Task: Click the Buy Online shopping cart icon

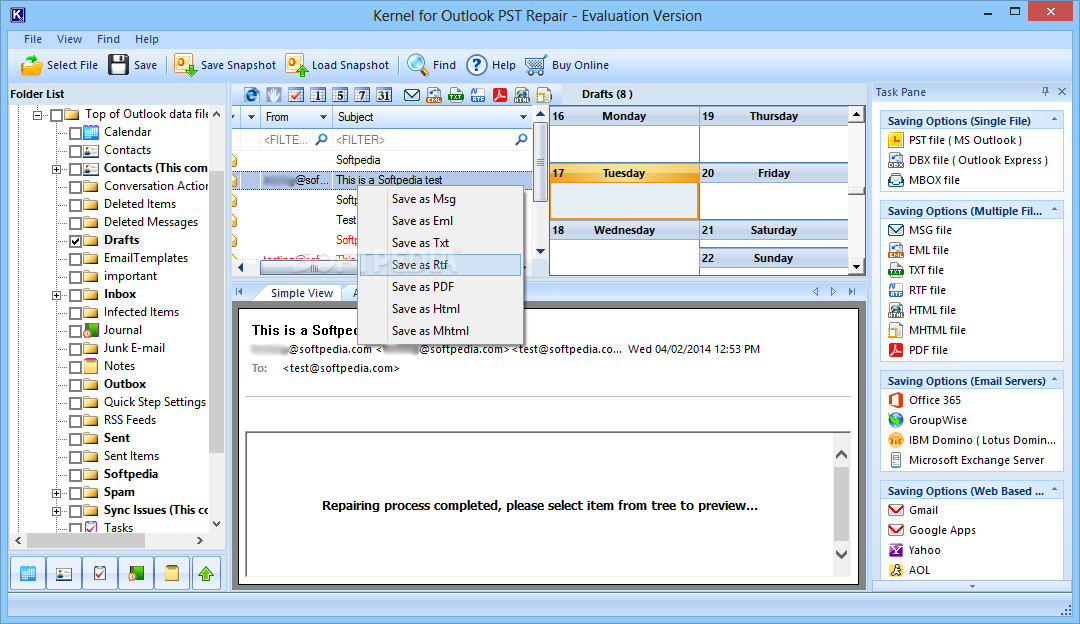Action: (x=536, y=65)
